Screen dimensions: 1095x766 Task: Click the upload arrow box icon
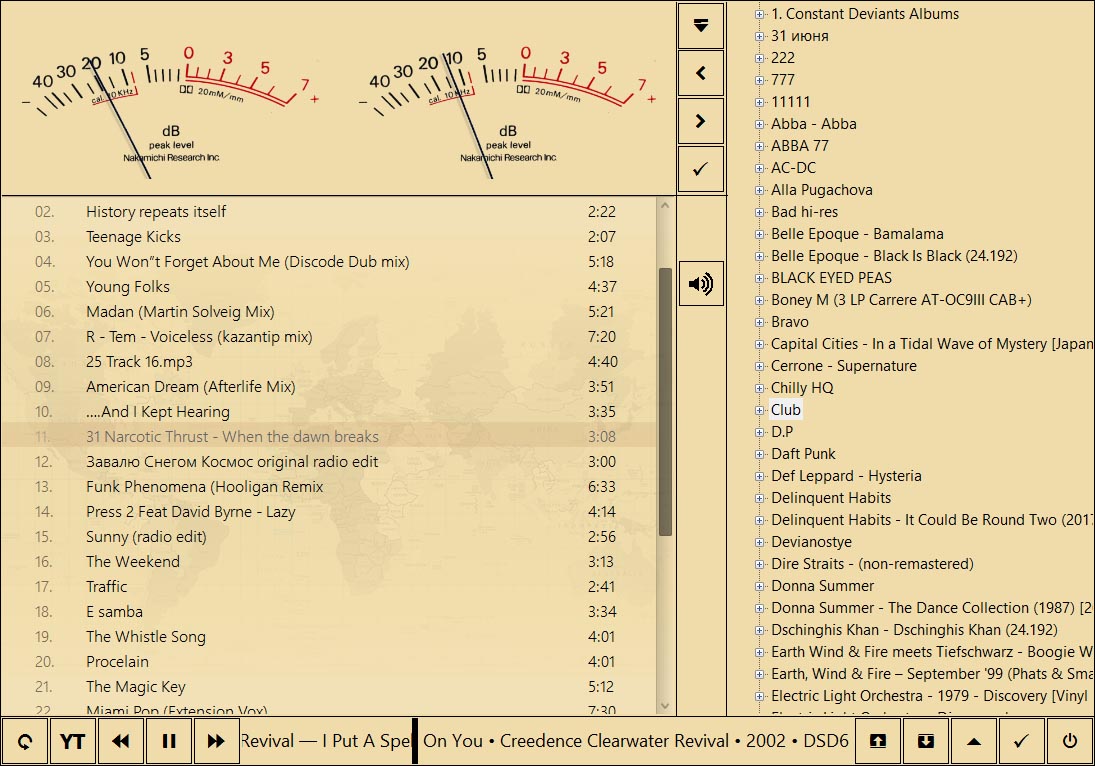click(878, 741)
